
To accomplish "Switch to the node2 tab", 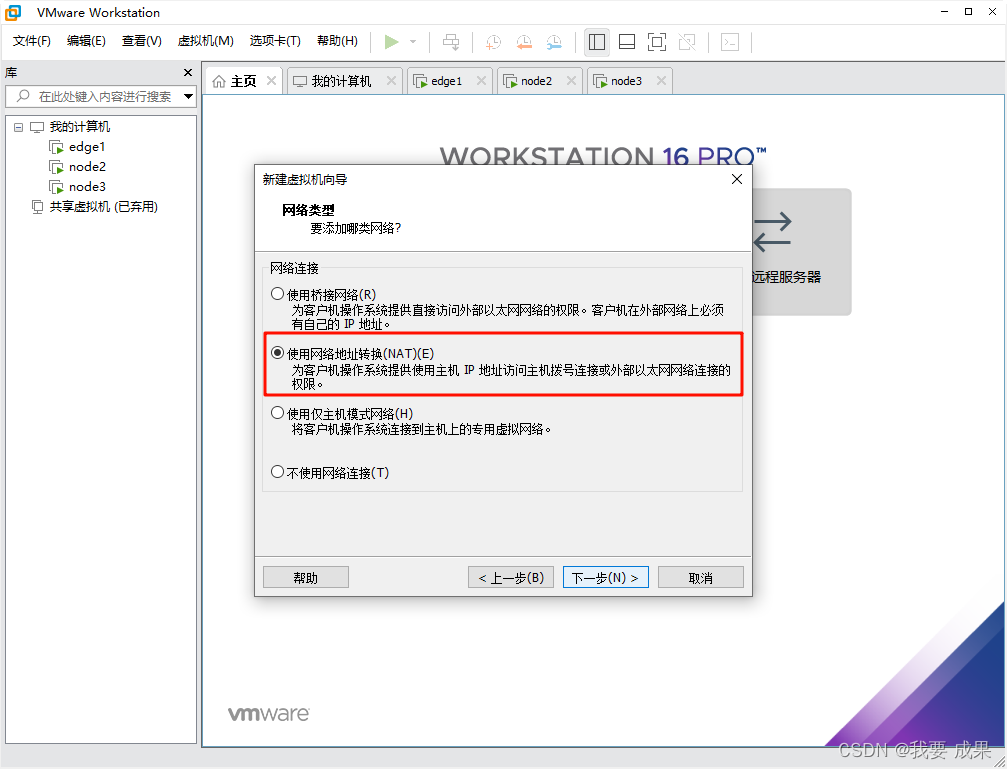I will click(x=535, y=80).
